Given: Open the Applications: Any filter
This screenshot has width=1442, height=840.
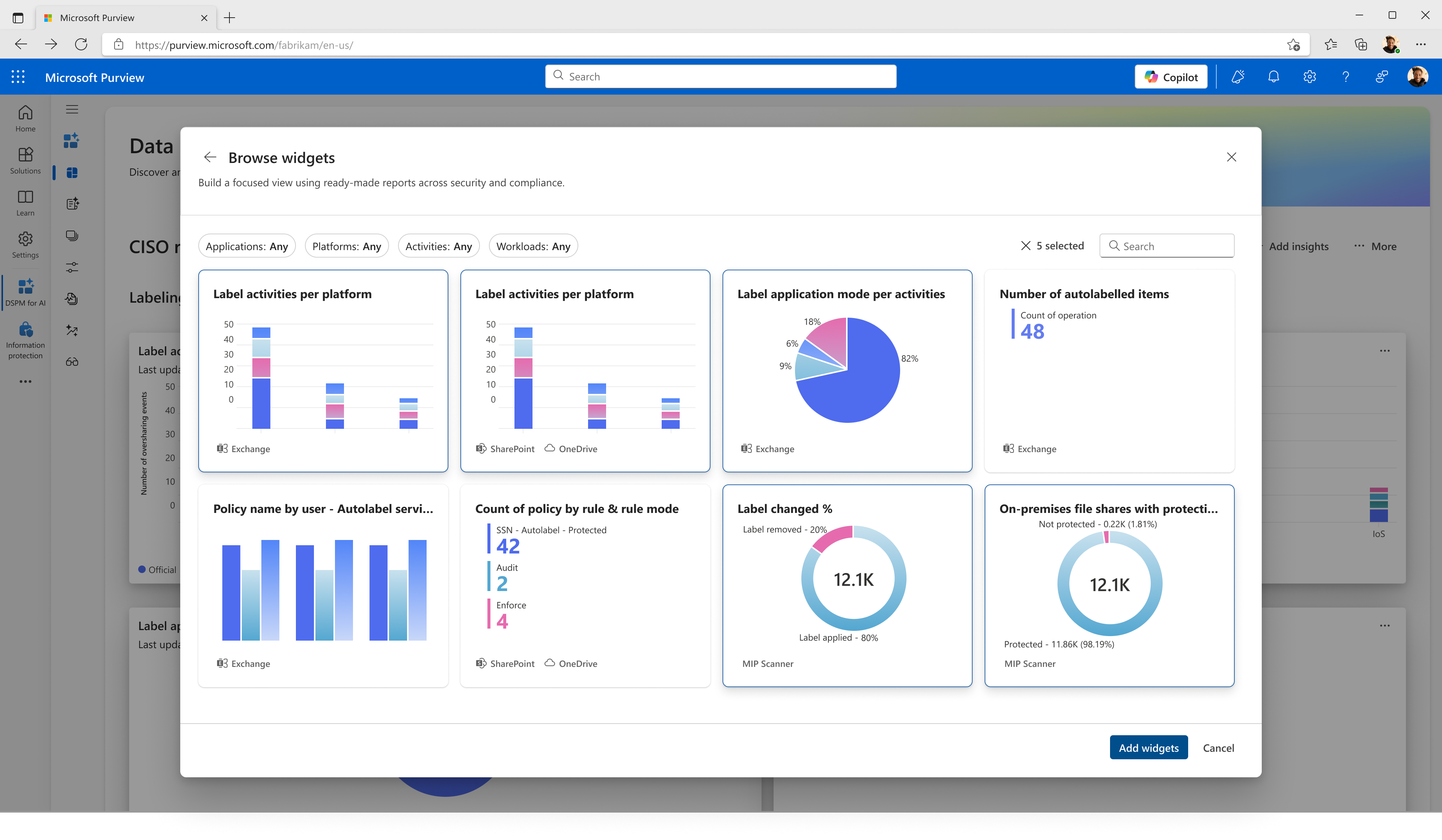Looking at the screenshot, I should point(247,246).
